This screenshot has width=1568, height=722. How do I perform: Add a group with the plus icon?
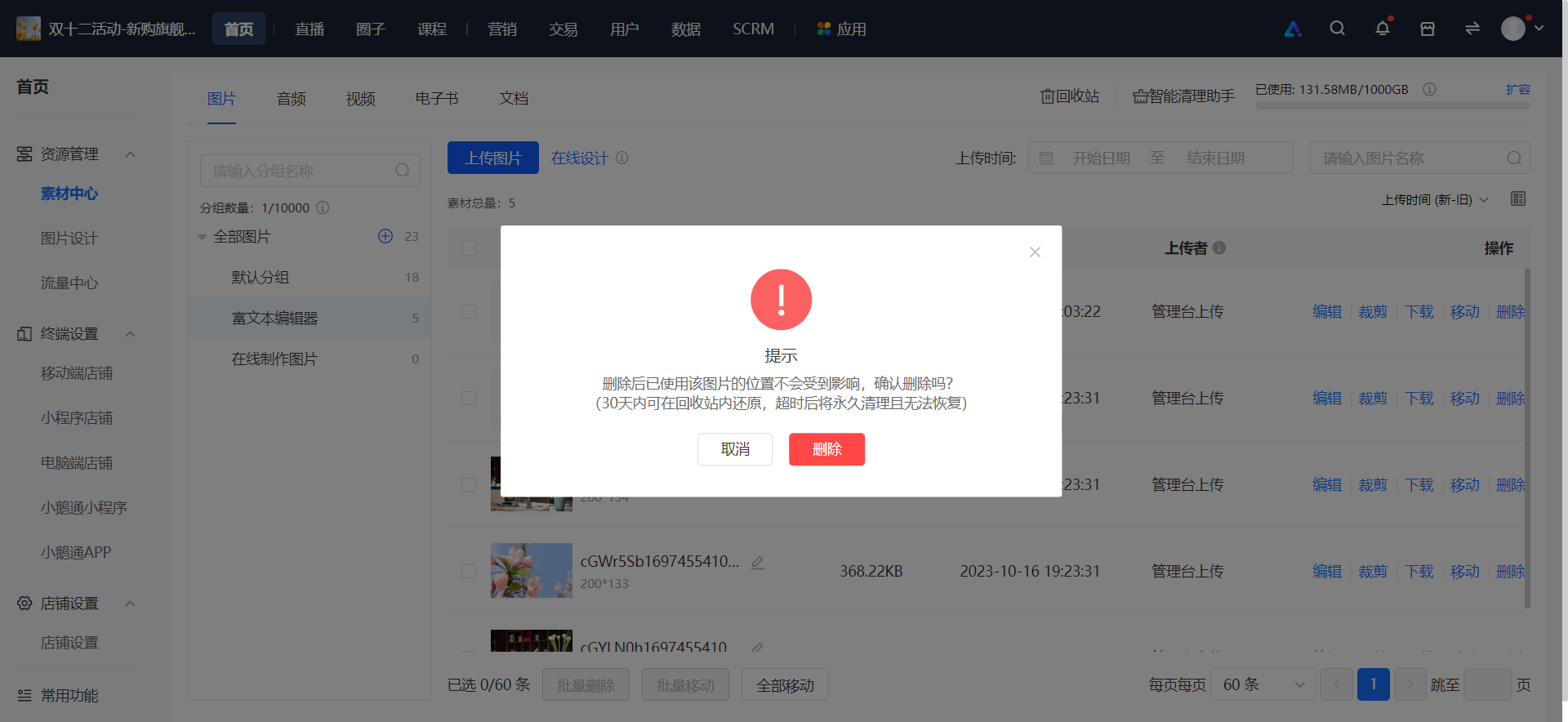[x=385, y=236]
